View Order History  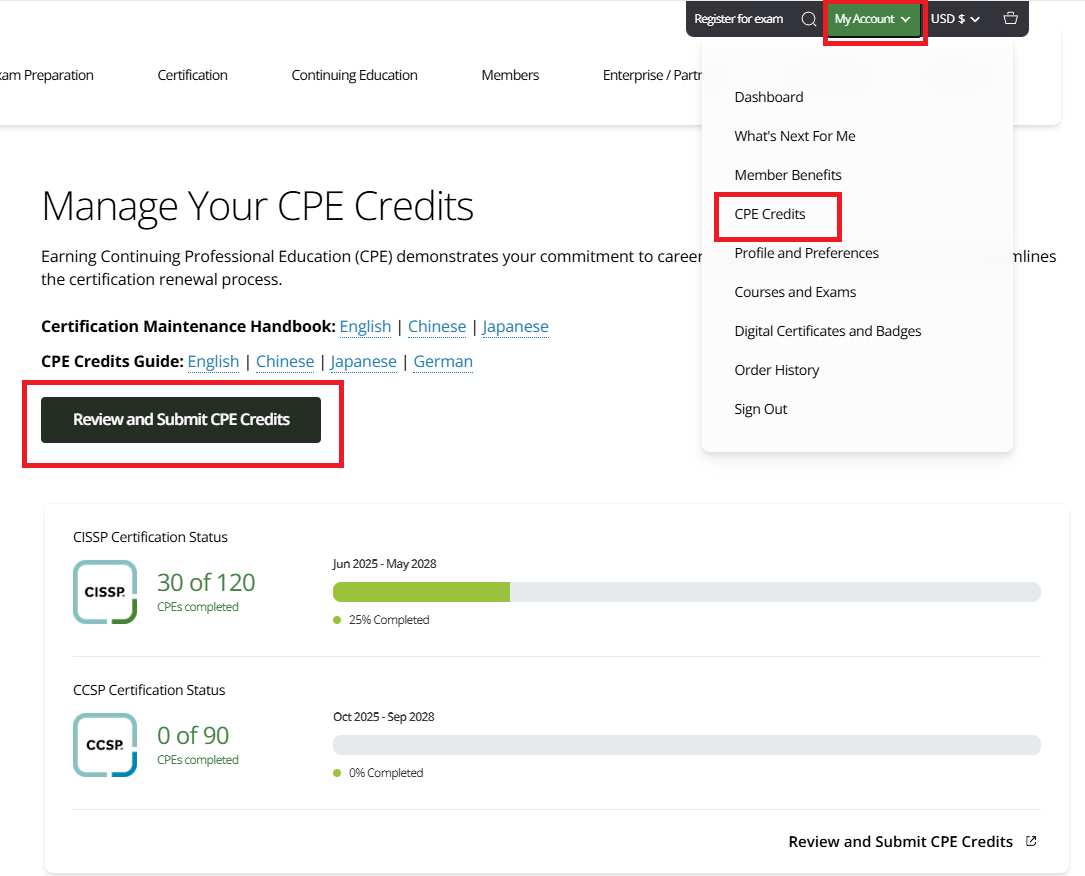pyautogui.click(x=776, y=370)
